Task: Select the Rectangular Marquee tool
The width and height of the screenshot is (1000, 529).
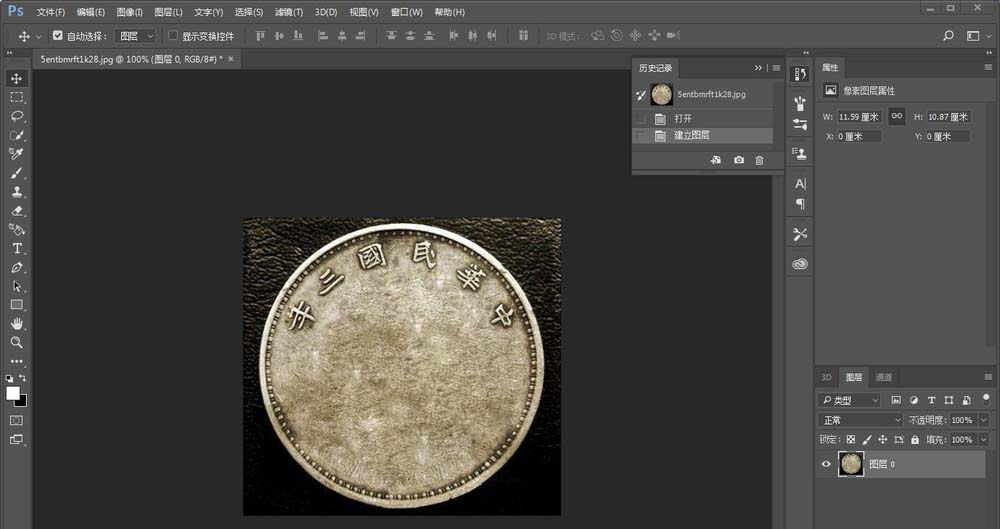Action: (x=17, y=98)
